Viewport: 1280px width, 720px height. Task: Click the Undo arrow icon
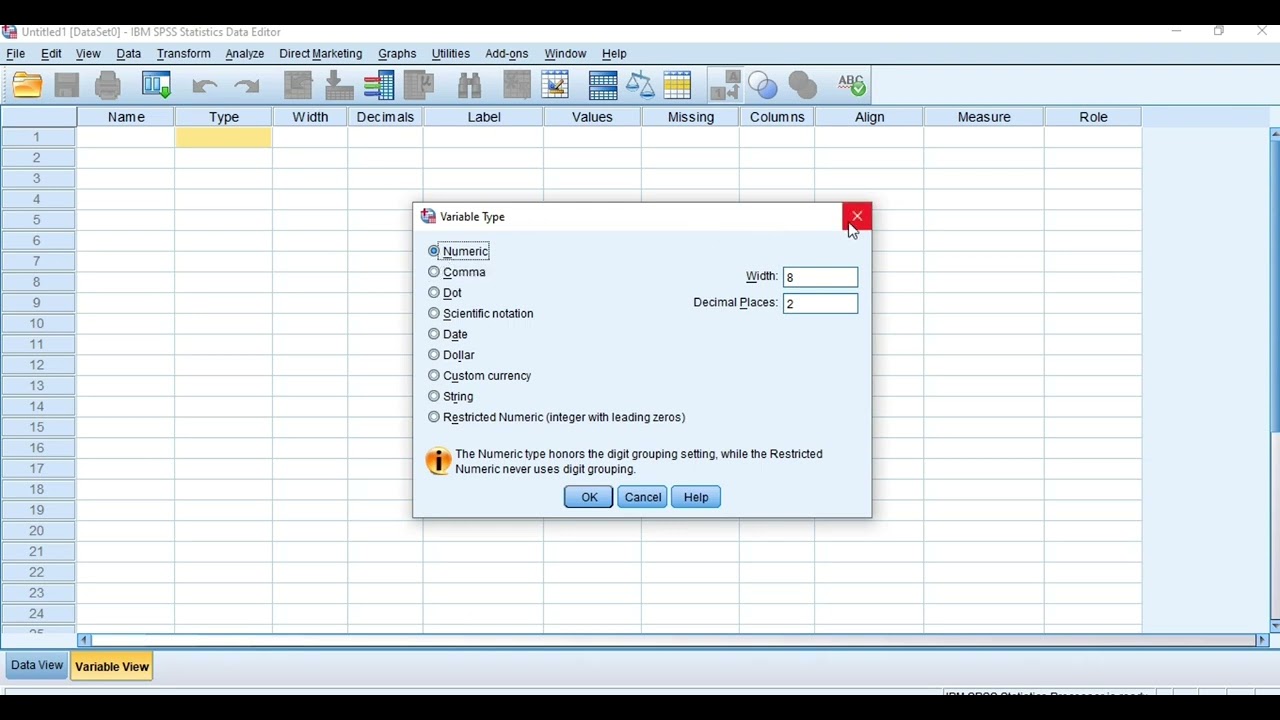(x=205, y=86)
